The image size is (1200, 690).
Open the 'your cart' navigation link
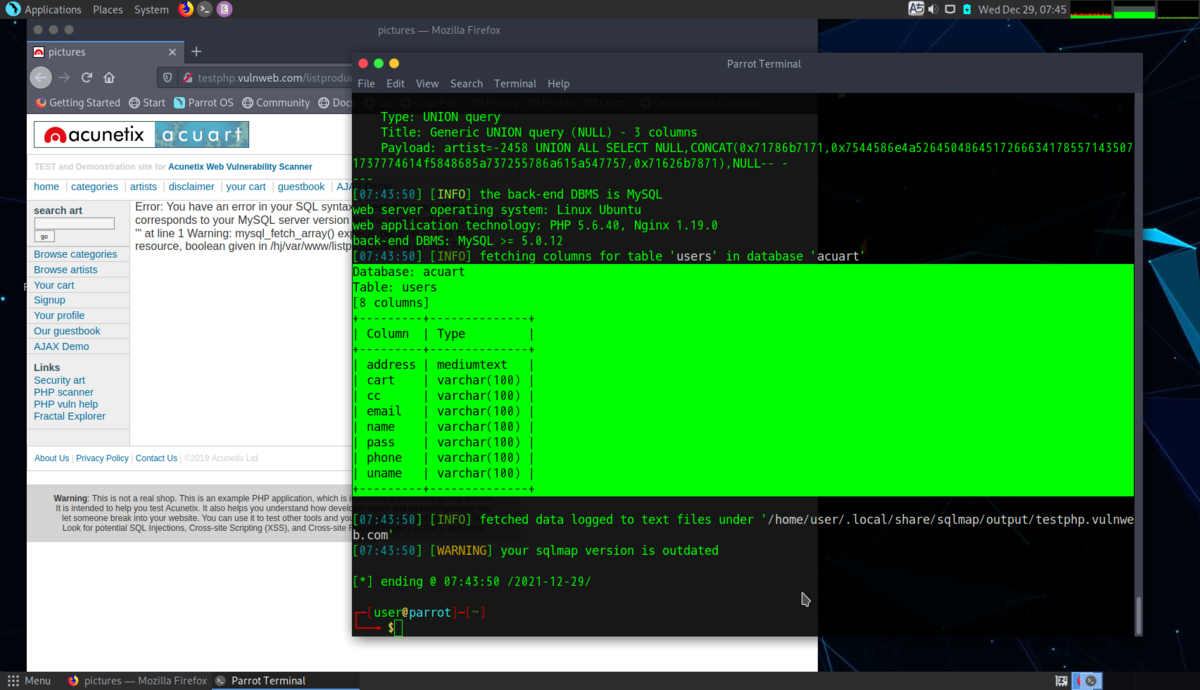pos(246,187)
